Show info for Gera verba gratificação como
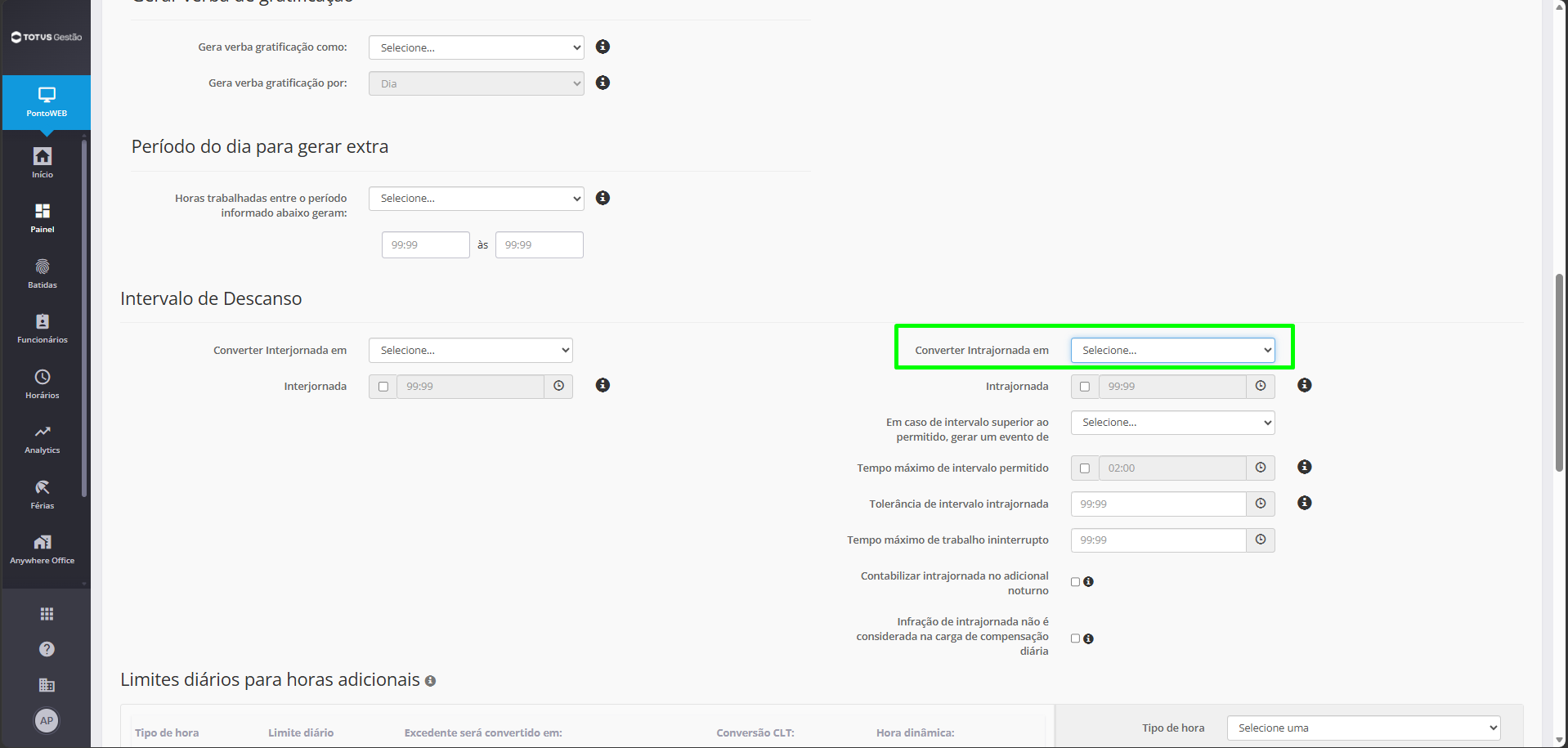This screenshot has height=748, width=1568. [x=603, y=47]
